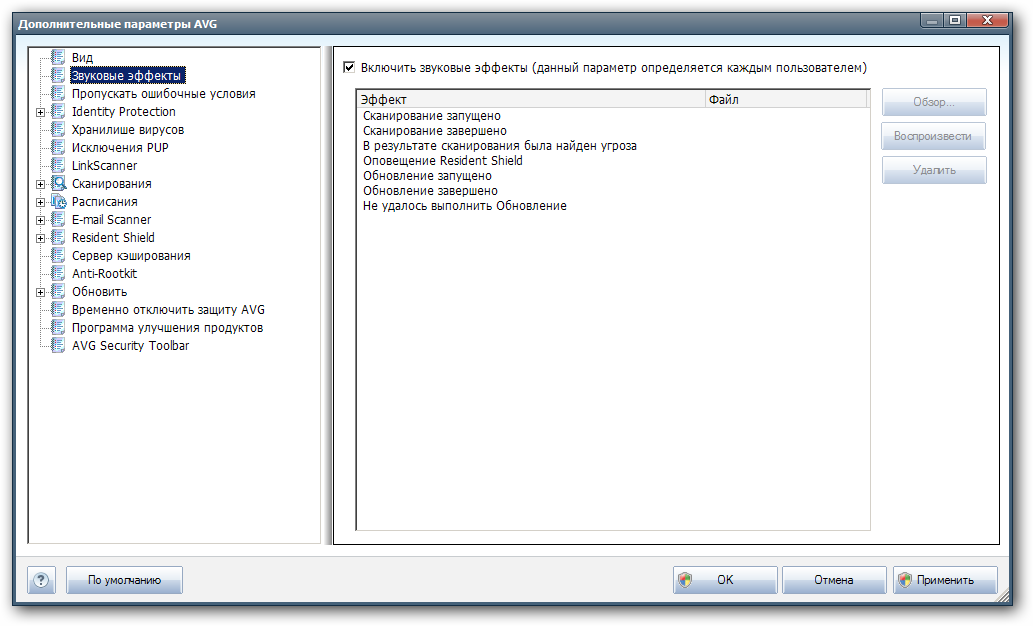This screenshot has height=626, width=1033.
Task: Click the Identity Protection page icon
Action: 58,111
